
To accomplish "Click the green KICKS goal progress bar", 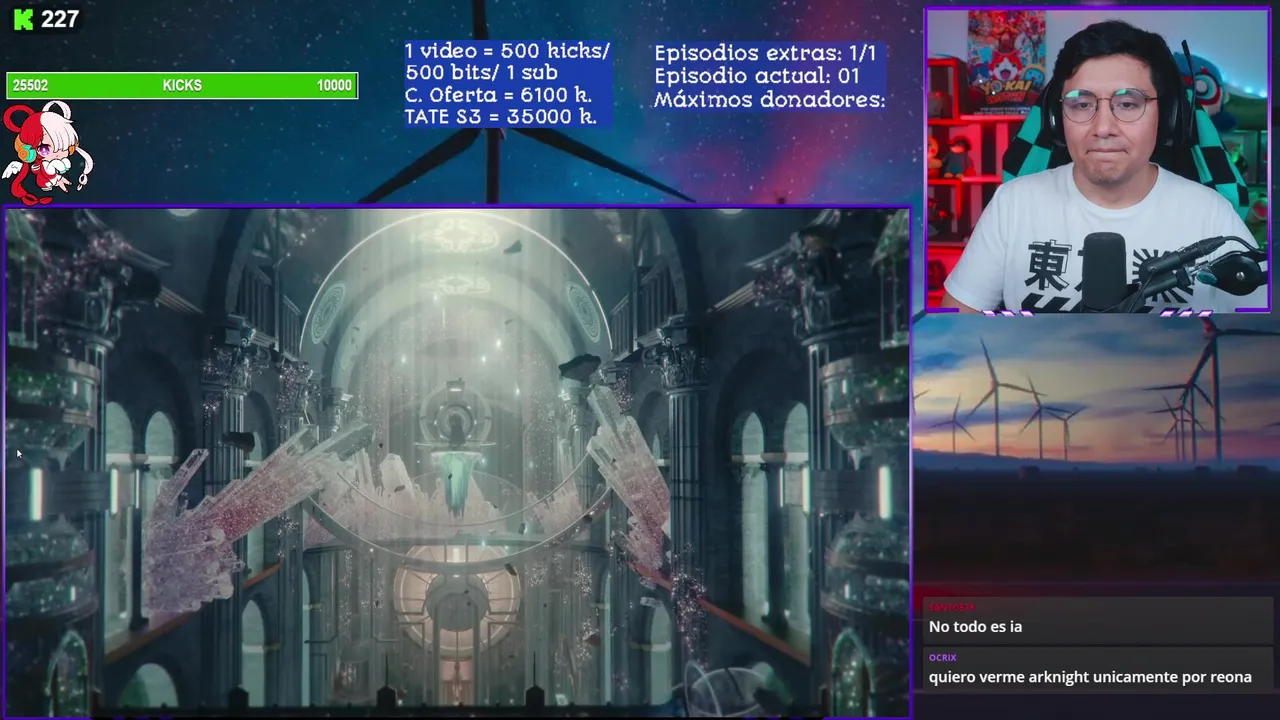I will coord(182,85).
